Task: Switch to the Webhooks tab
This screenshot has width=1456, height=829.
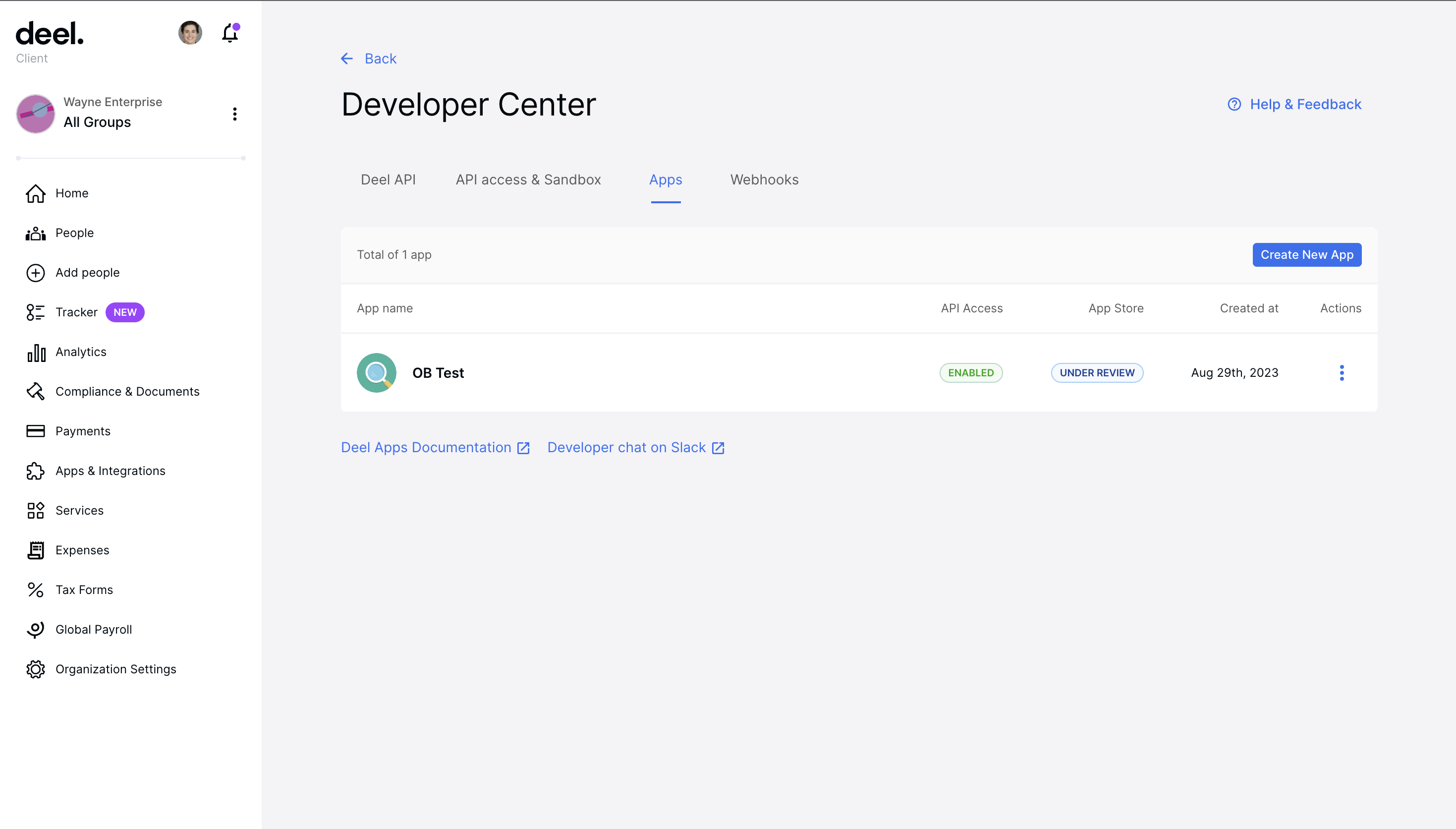Action: click(765, 180)
